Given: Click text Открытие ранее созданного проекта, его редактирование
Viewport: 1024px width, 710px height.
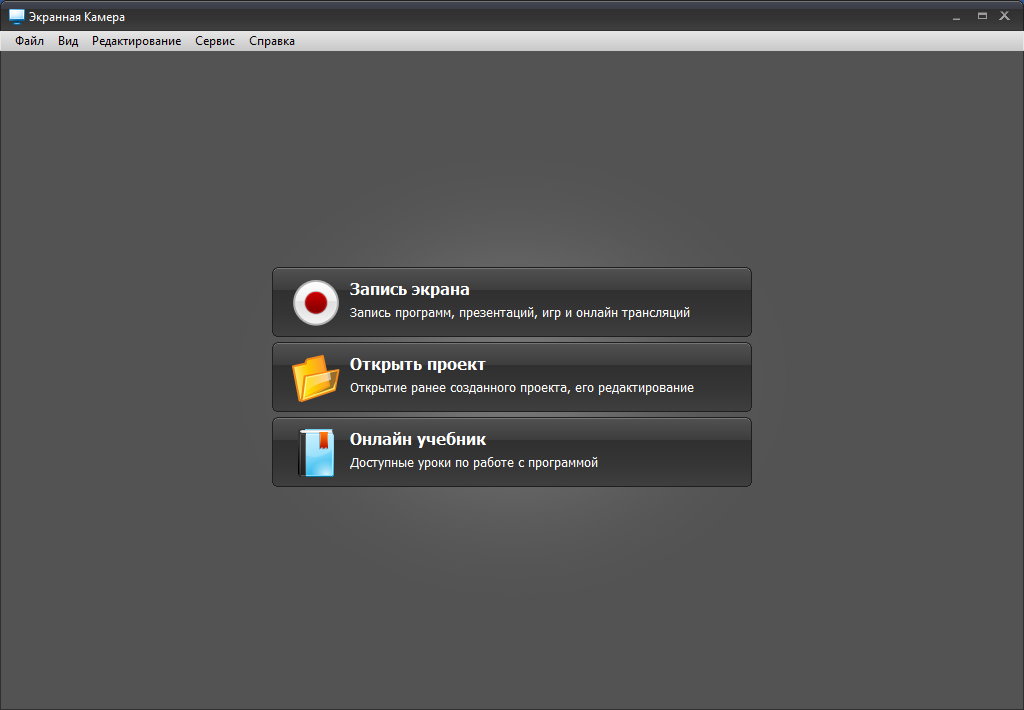Looking at the screenshot, I should click(522, 388).
